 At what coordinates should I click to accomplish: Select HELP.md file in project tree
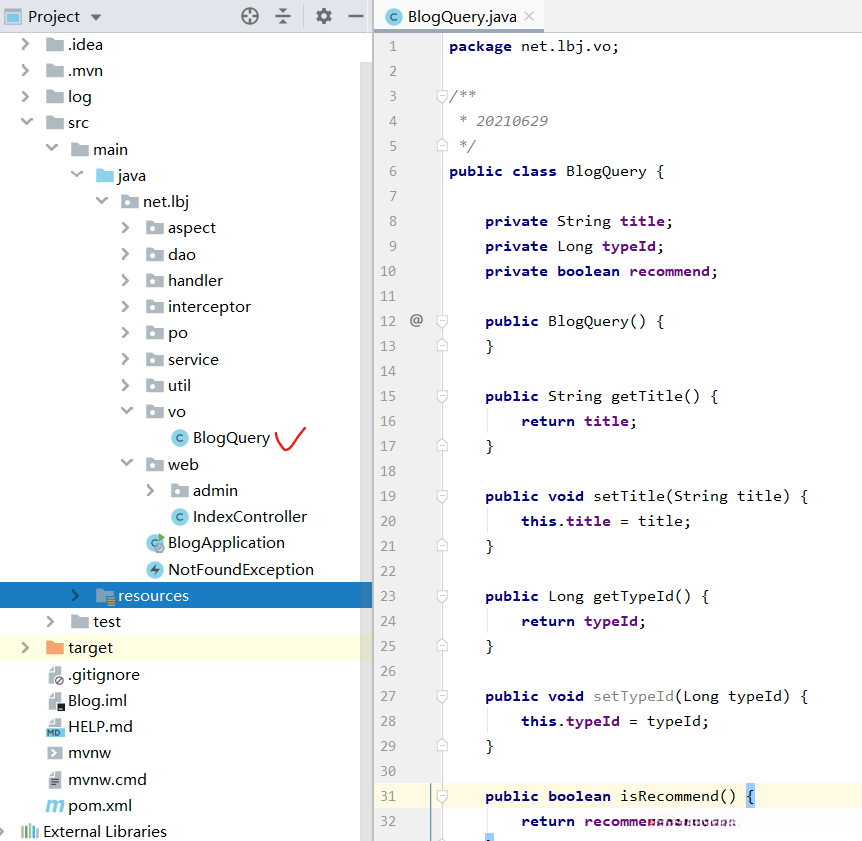point(100,727)
